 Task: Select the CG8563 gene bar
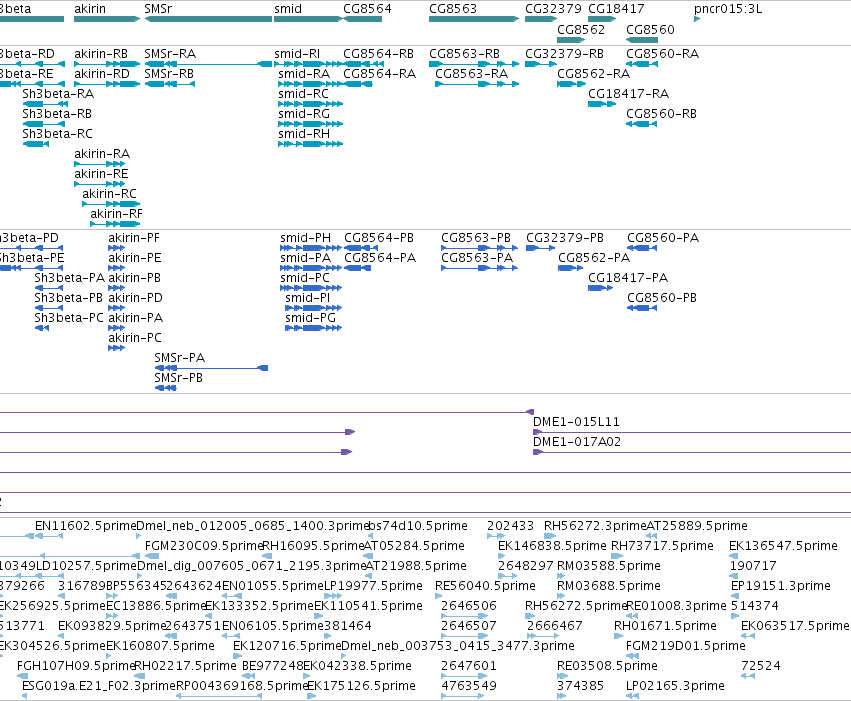474,19
